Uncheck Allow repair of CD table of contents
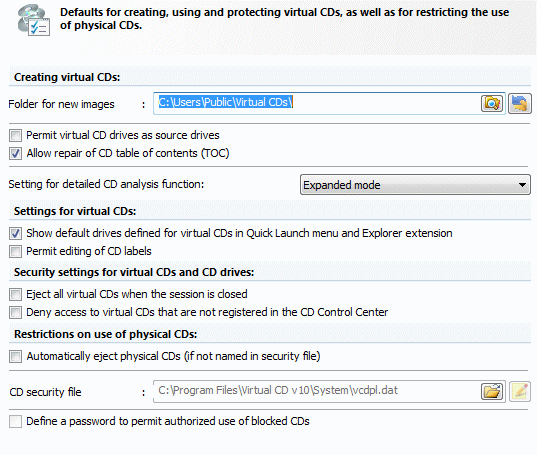 pyautogui.click(x=15, y=153)
